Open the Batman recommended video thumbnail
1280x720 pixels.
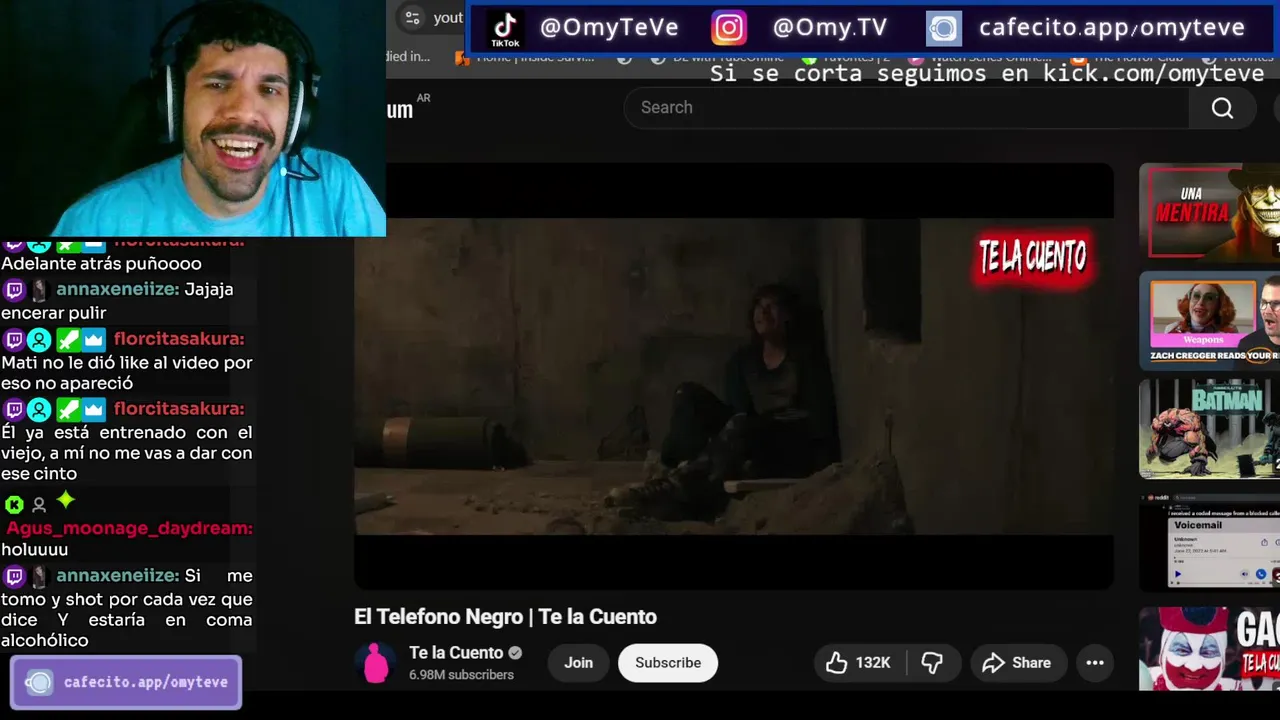click(1209, 429)
